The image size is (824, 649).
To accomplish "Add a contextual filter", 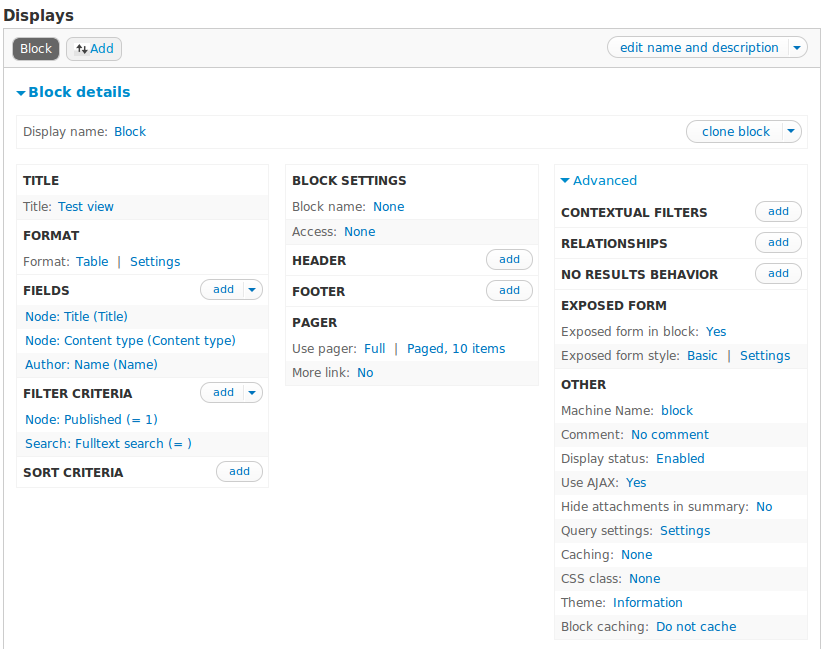I will (778, 211).
